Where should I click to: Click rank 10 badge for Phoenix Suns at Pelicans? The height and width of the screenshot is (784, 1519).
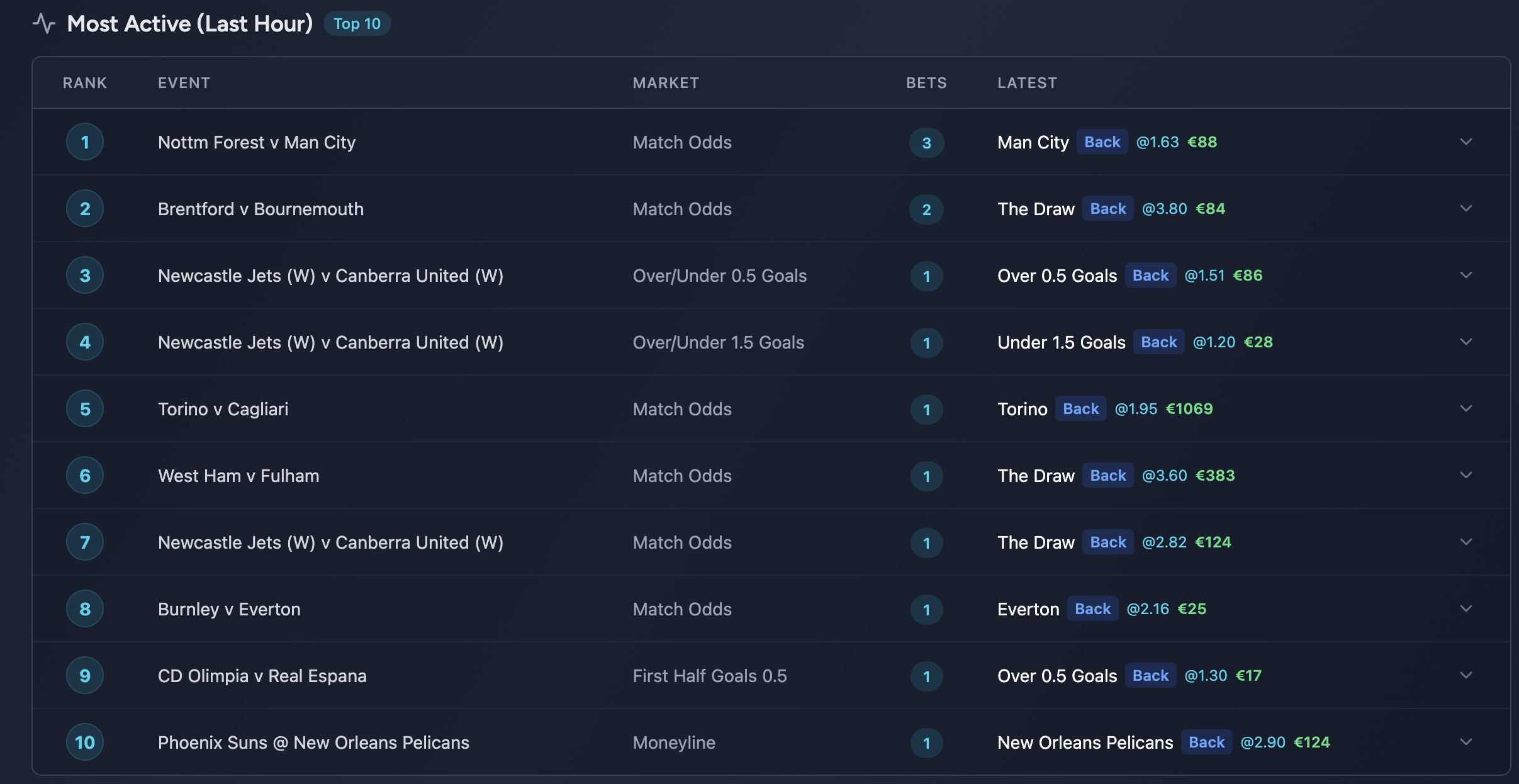click(x=84, y=742)
